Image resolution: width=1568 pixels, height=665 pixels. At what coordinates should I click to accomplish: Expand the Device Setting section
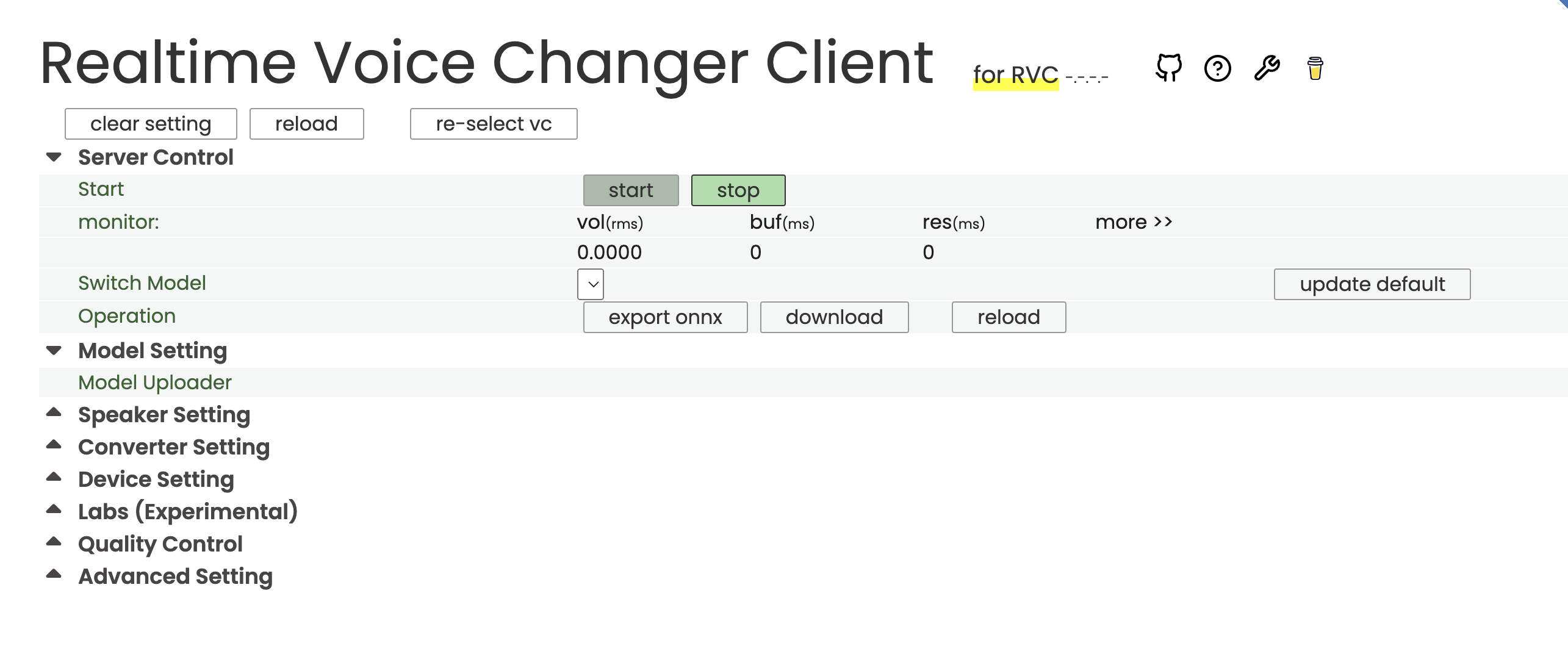point(55,479)
